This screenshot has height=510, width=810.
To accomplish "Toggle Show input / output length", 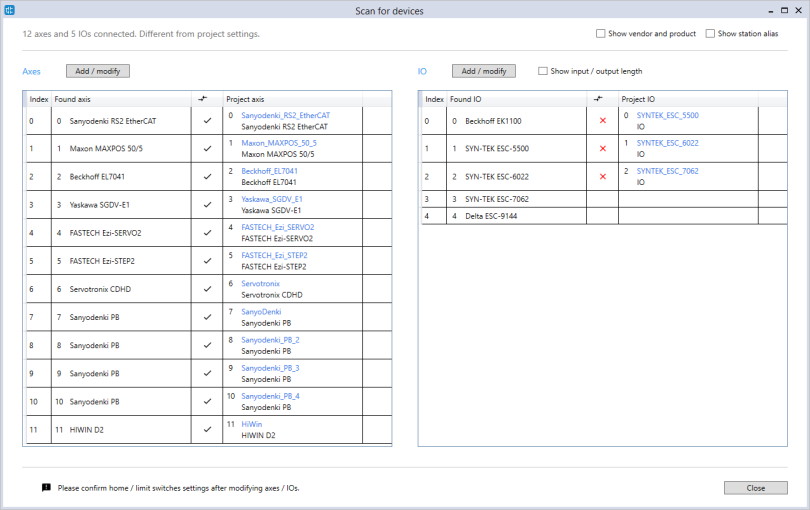I will (x=542, y=71).
